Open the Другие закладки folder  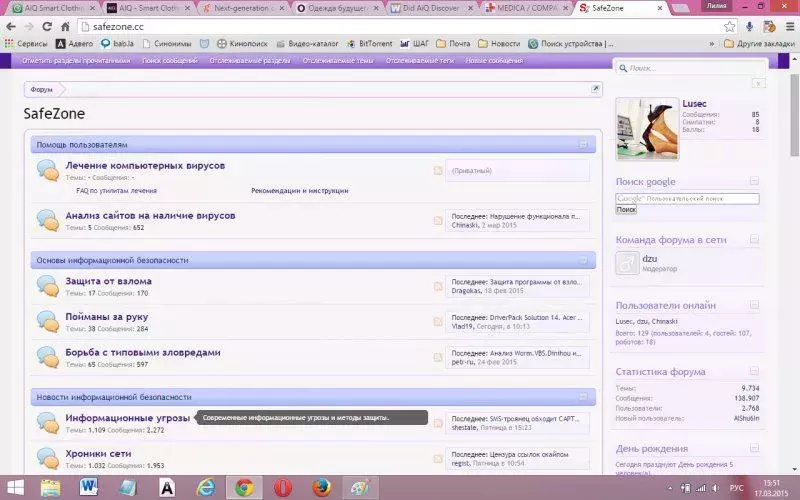click(x=759, y=44)
